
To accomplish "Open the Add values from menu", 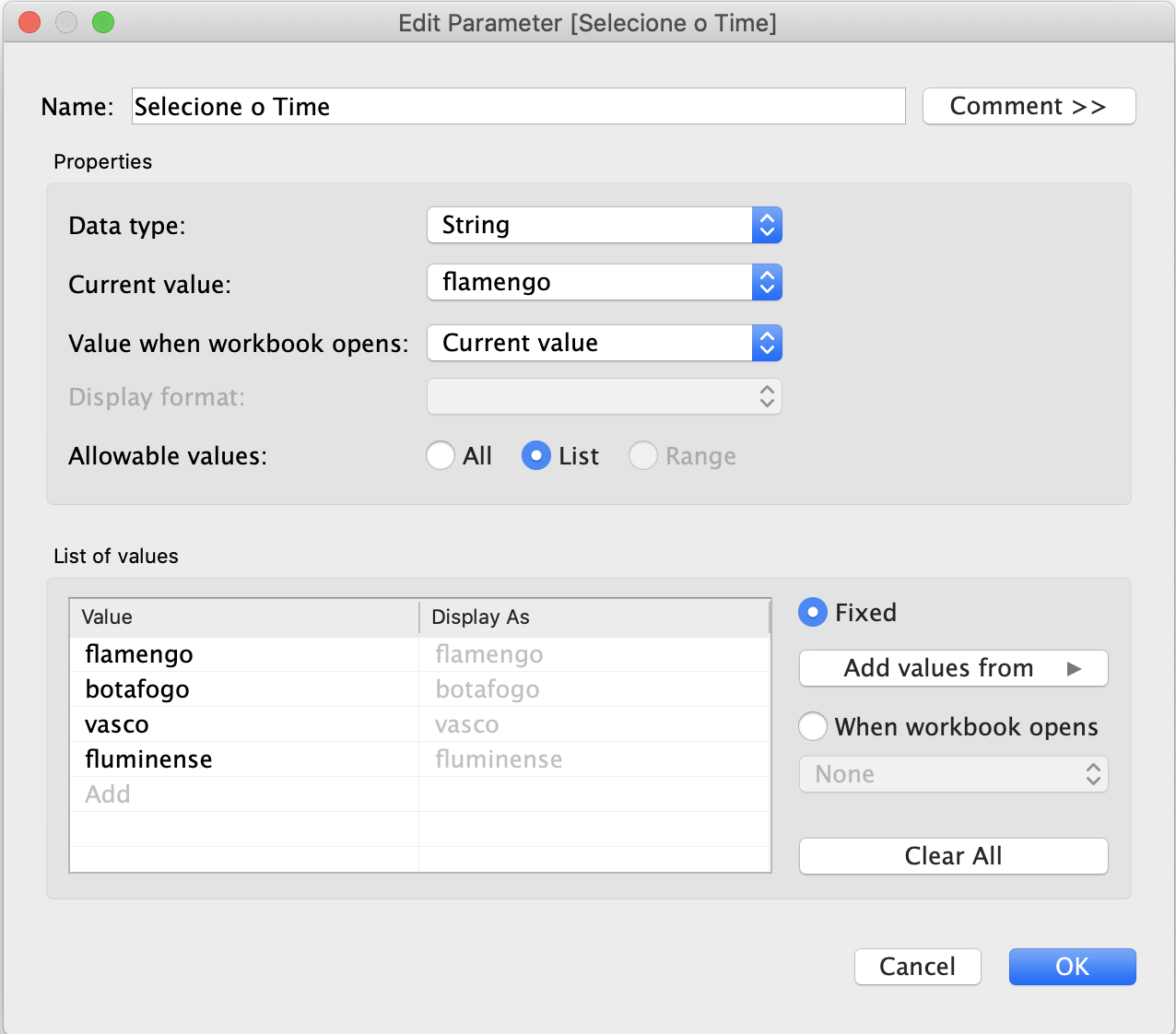I will pos(953,668).
